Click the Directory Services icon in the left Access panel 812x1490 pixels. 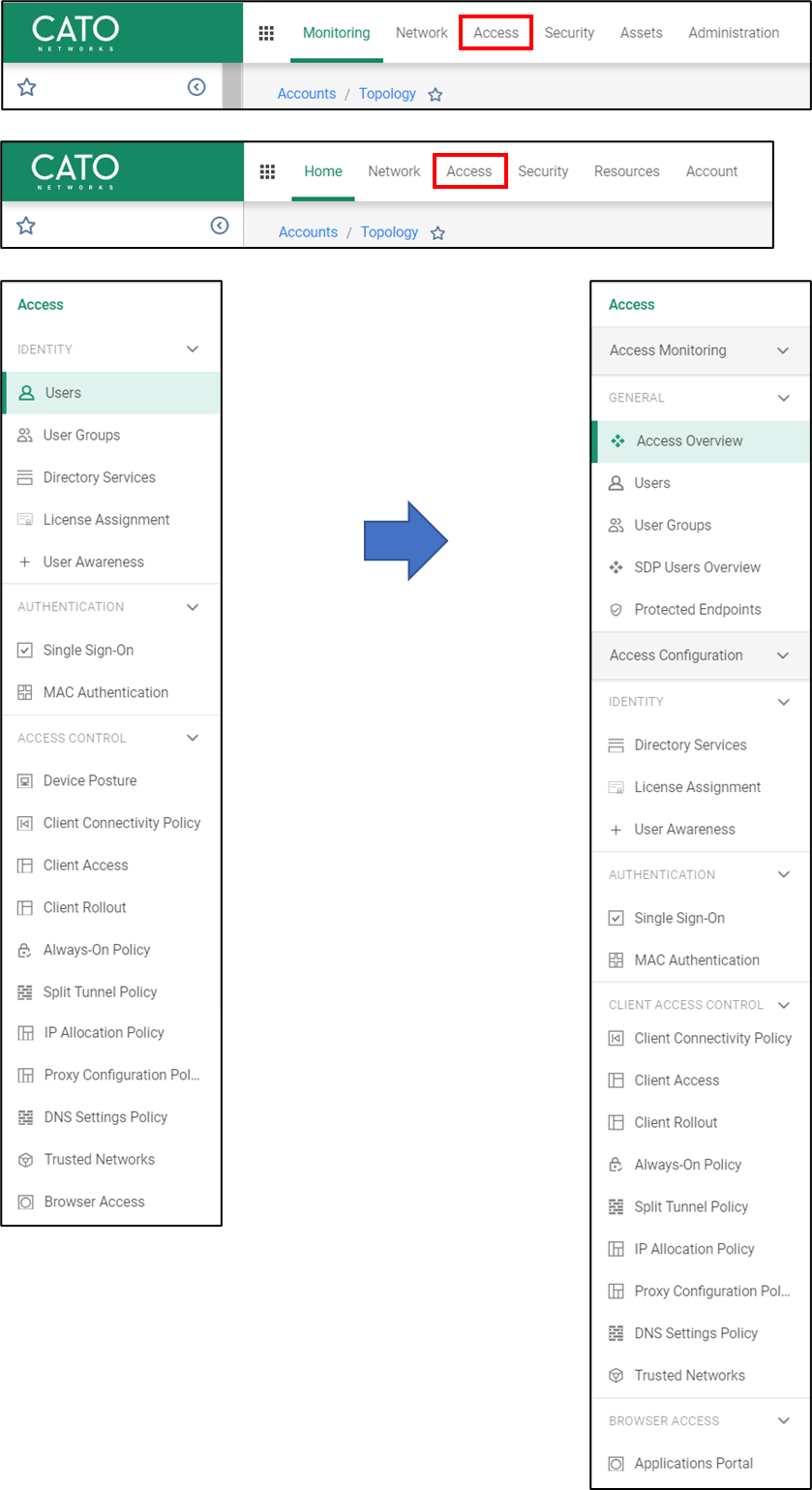tap(25, 477)
